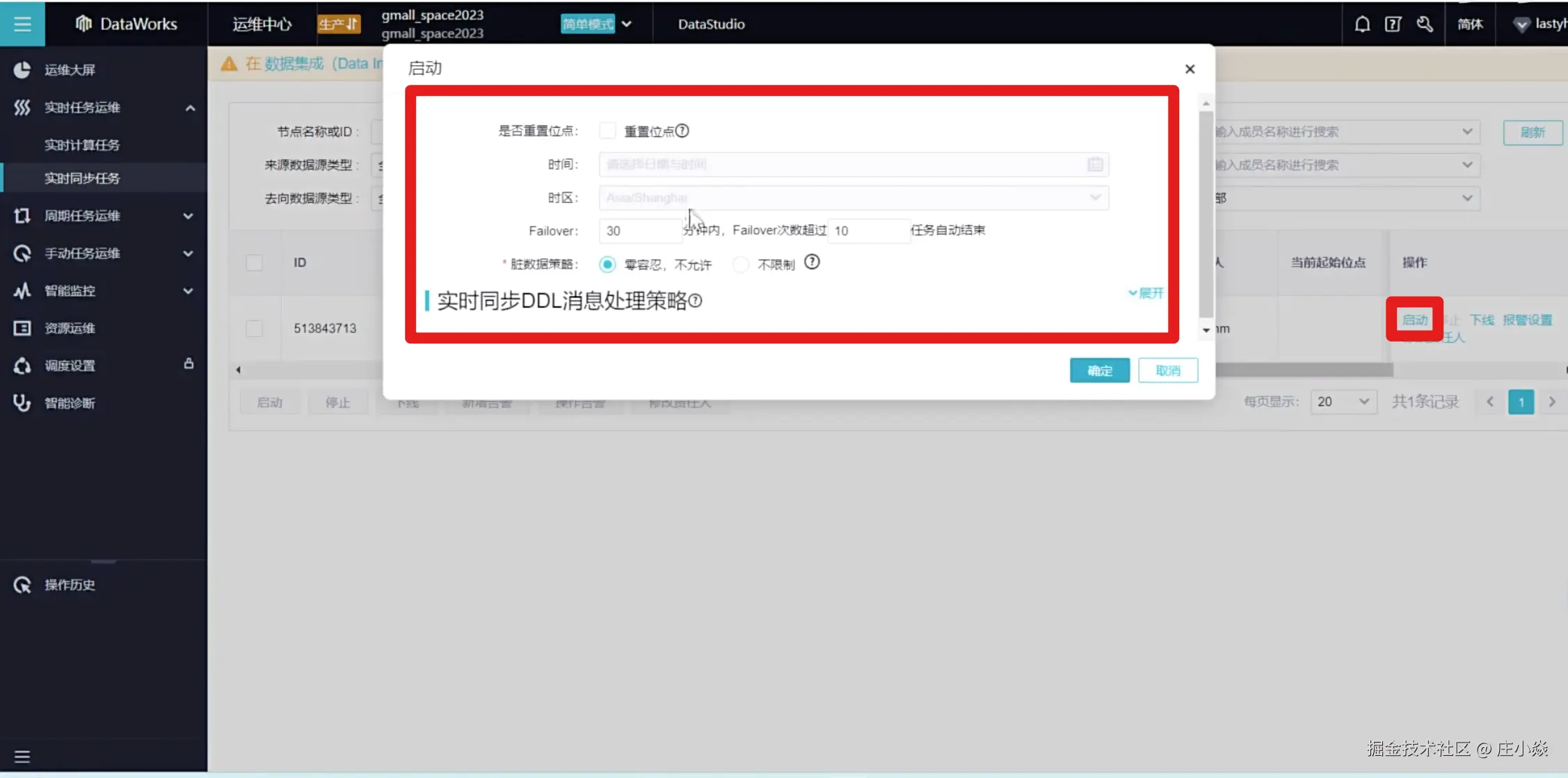Click help icon next to 重置位点
Screen dimensions: 1568x778
(x=682, y=131)
